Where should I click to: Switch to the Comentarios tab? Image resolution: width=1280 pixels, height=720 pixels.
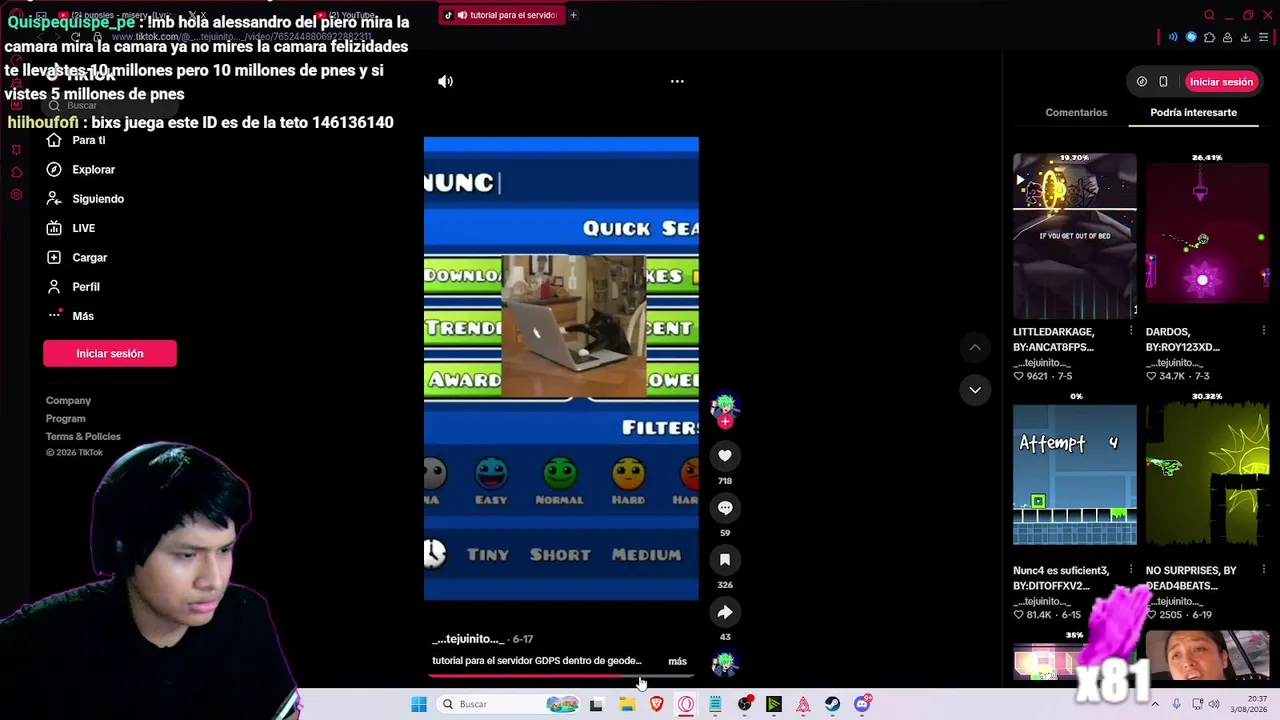click(x=1076, y=113)
